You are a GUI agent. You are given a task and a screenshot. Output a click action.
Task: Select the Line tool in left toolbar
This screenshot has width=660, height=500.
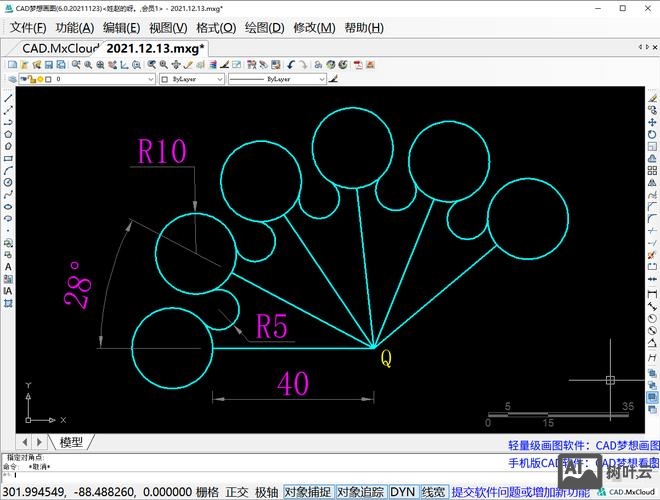8,98
